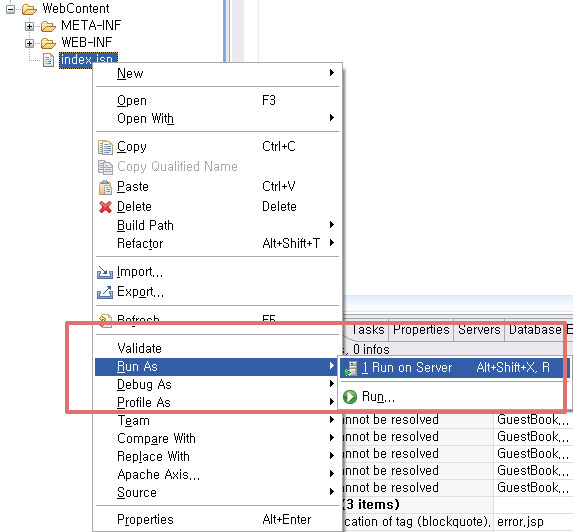
Task: Collapse the WebContent folder
Action: pos(10,9)
